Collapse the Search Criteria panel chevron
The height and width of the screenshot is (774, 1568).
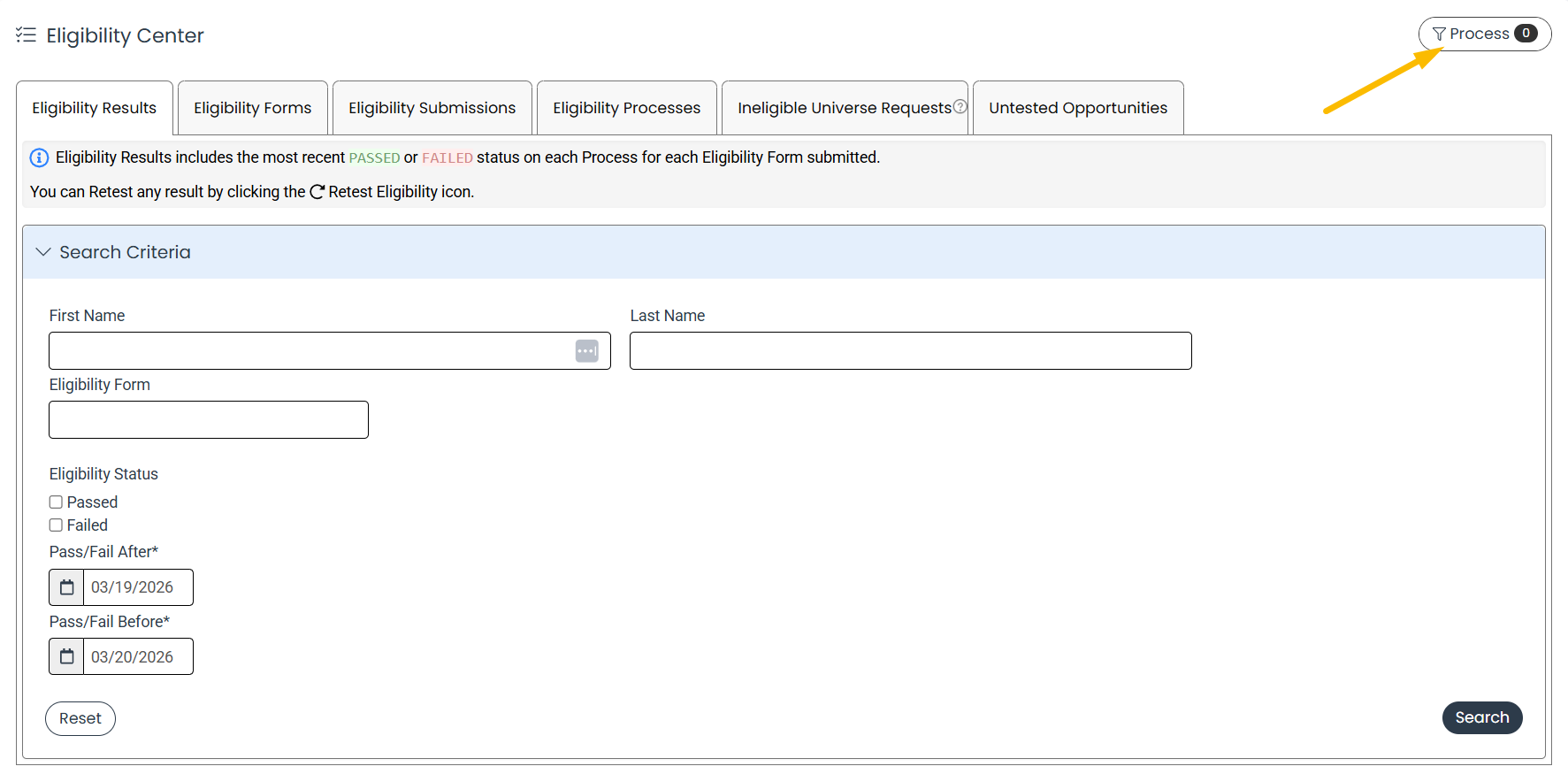coord(42,252)
